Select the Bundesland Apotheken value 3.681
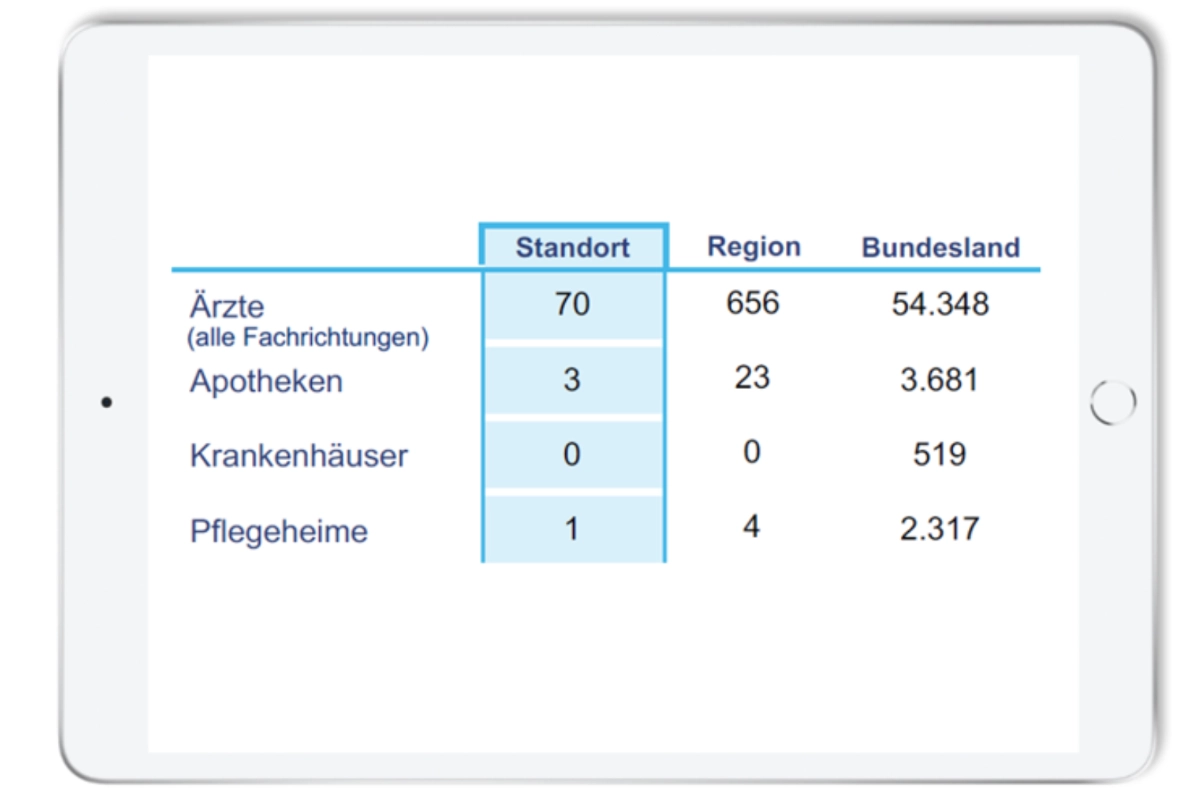The height and width of the screenshot is (800, 1200). pos(939,380)
